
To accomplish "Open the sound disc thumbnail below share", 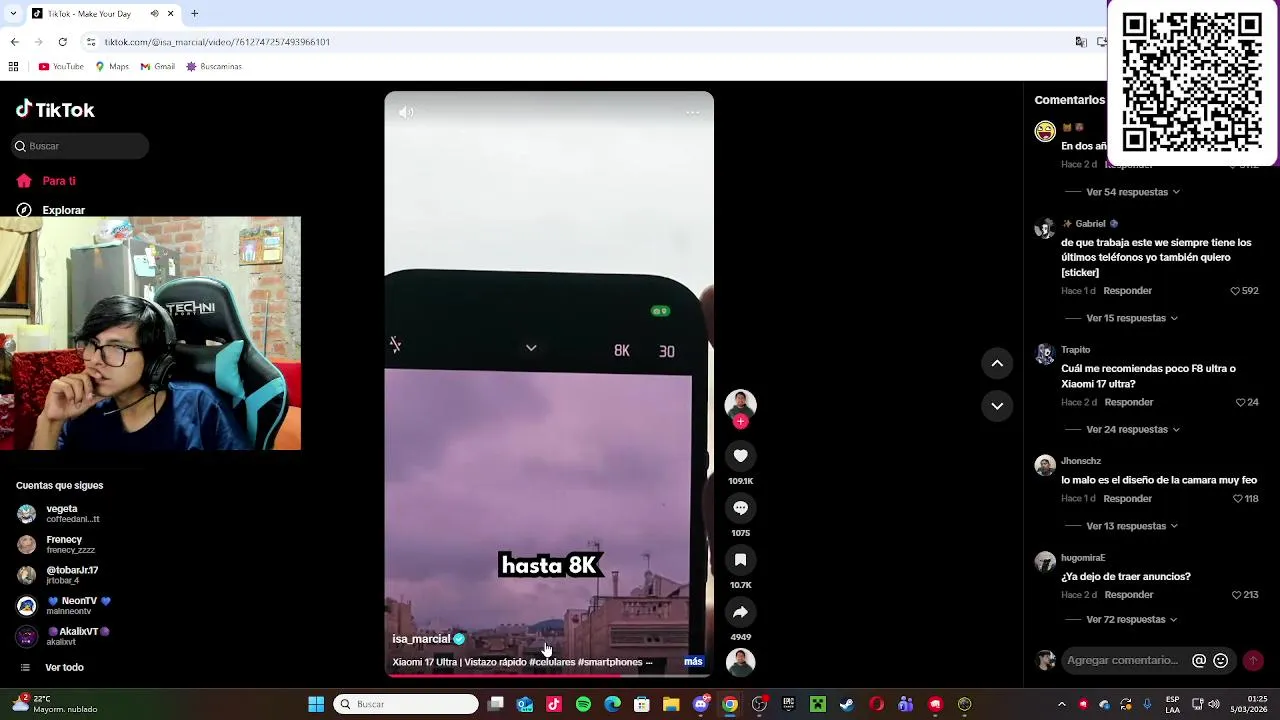I will click(740, 662).
